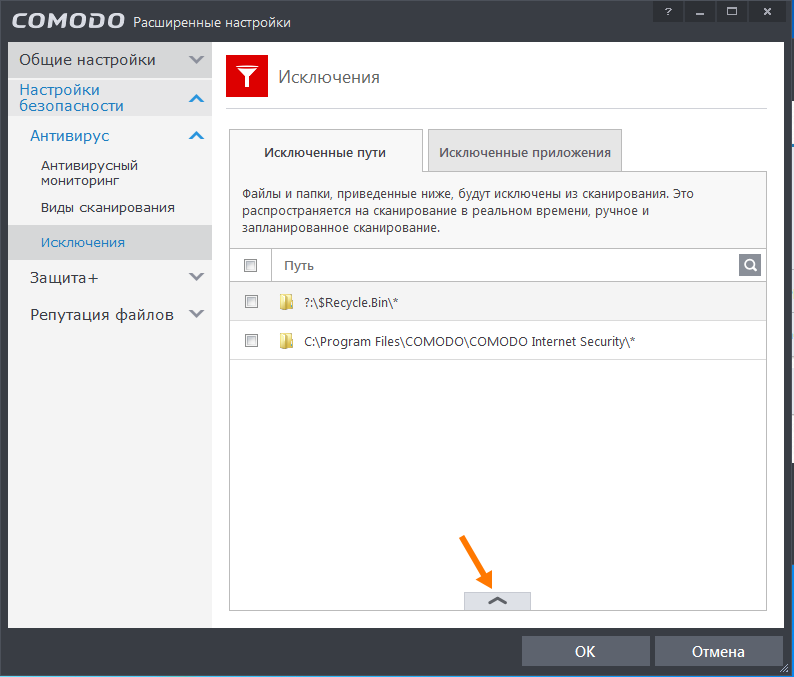Select Защита+ label in sidebar

pyautogui.click(x=64, y=277)
